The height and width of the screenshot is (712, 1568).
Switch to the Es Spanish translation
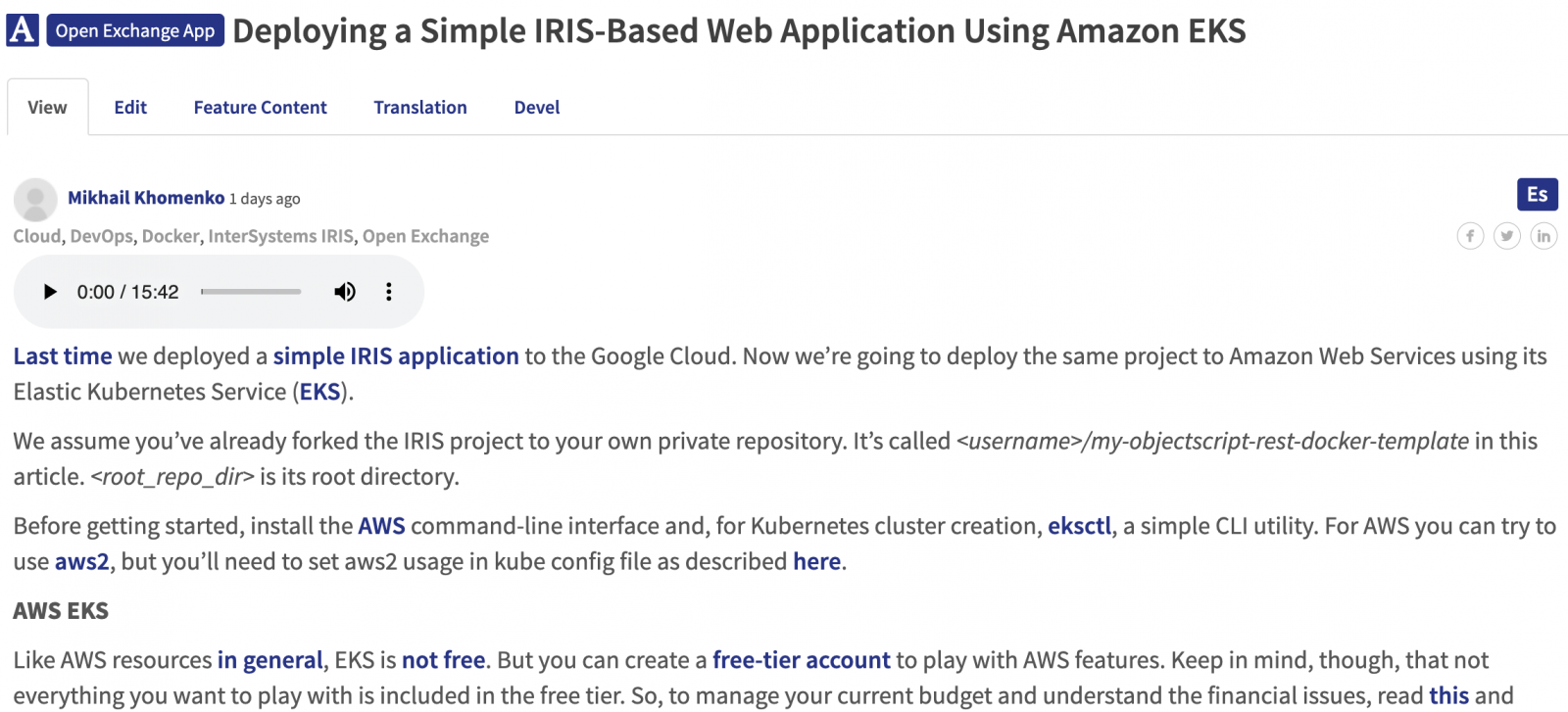pos(1537,194)
